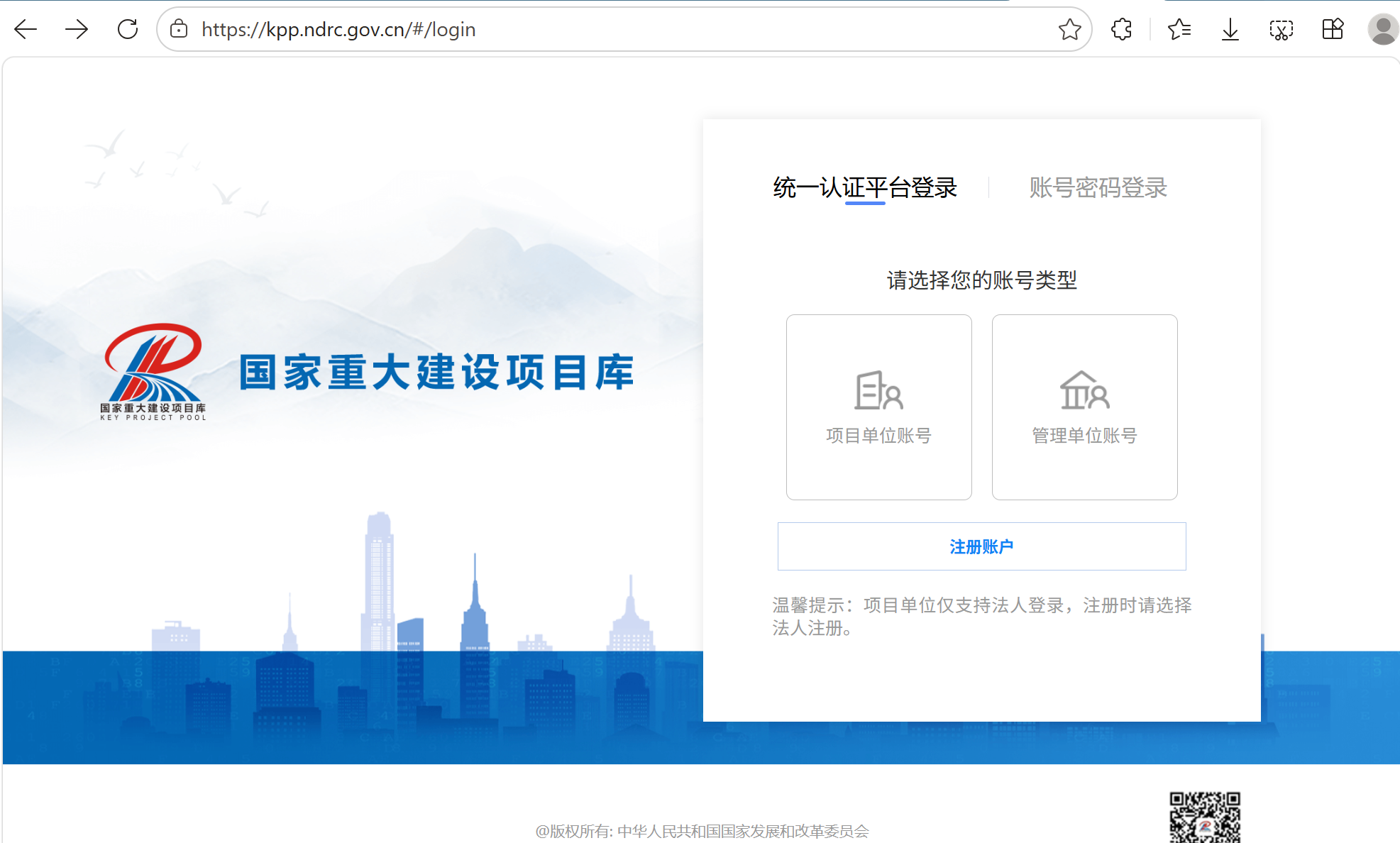
Task: Click the site lock info icon
Action: tap(179, 29)
